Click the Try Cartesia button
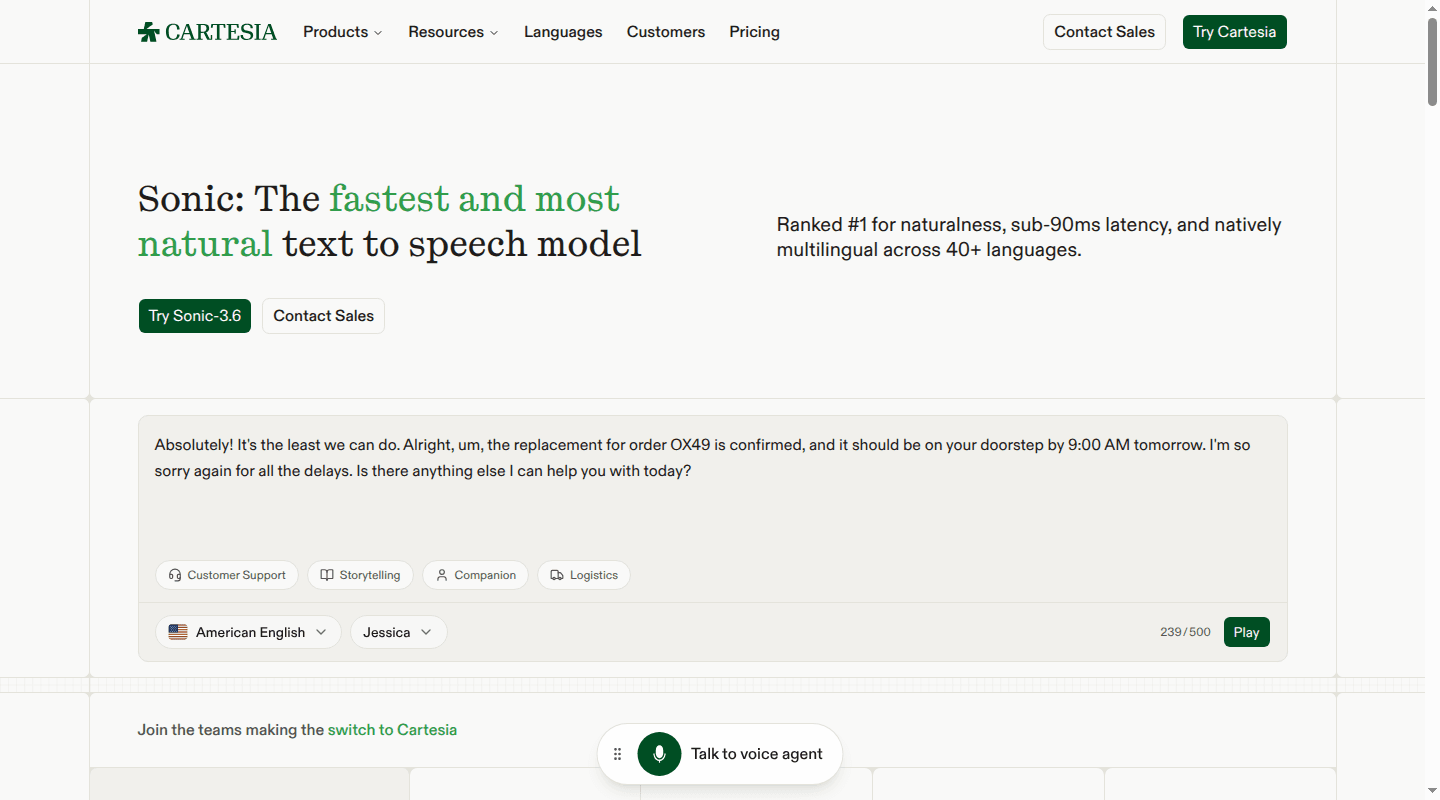The image size is (1440, 800). tap(1234, 32)
